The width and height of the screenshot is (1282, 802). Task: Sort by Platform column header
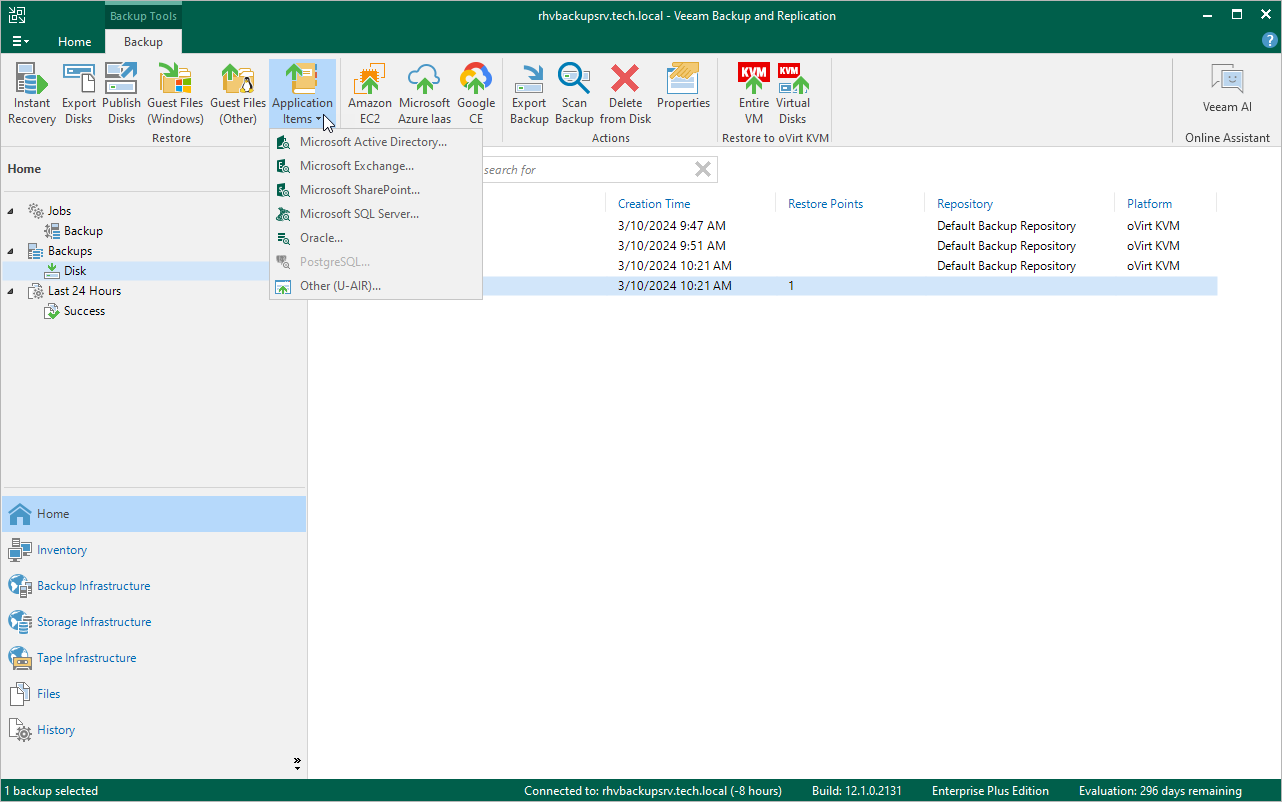click(x=1149, y=204)
